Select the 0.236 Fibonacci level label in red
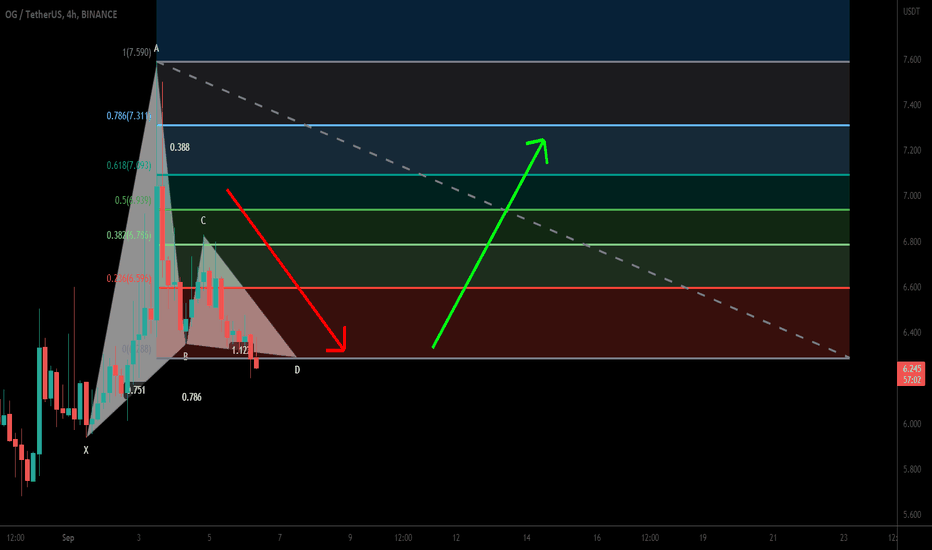 (x=129, y=278)
